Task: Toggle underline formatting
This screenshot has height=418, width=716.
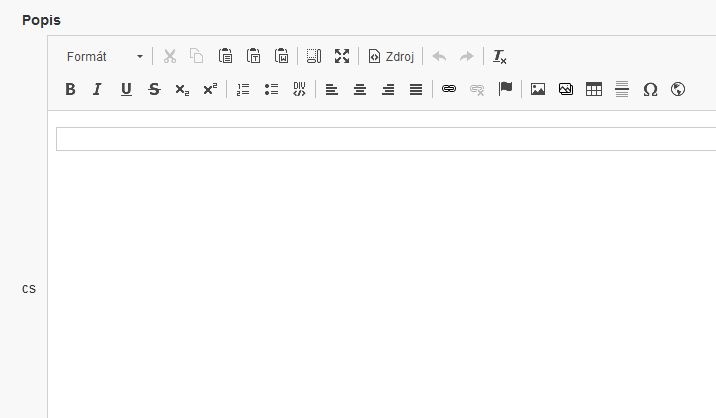Action: [126, 89]
